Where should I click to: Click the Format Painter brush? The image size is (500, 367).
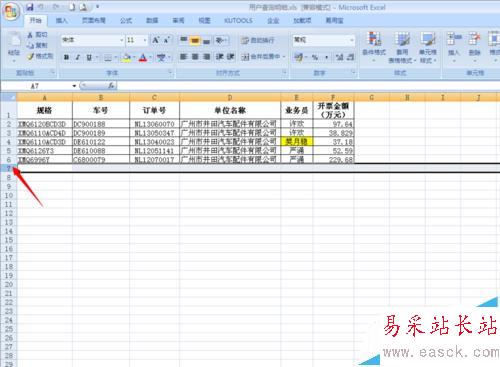[x=40, y=56]
